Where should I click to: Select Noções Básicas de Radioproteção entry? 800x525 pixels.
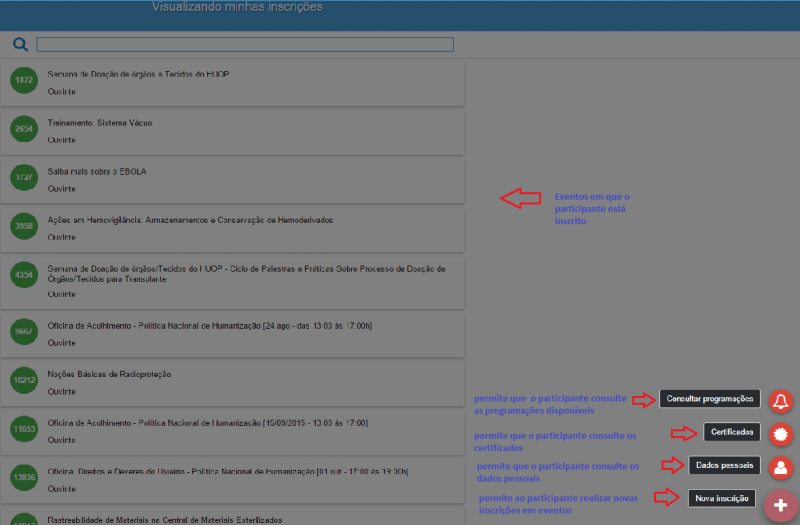click(x=110, y=374)
